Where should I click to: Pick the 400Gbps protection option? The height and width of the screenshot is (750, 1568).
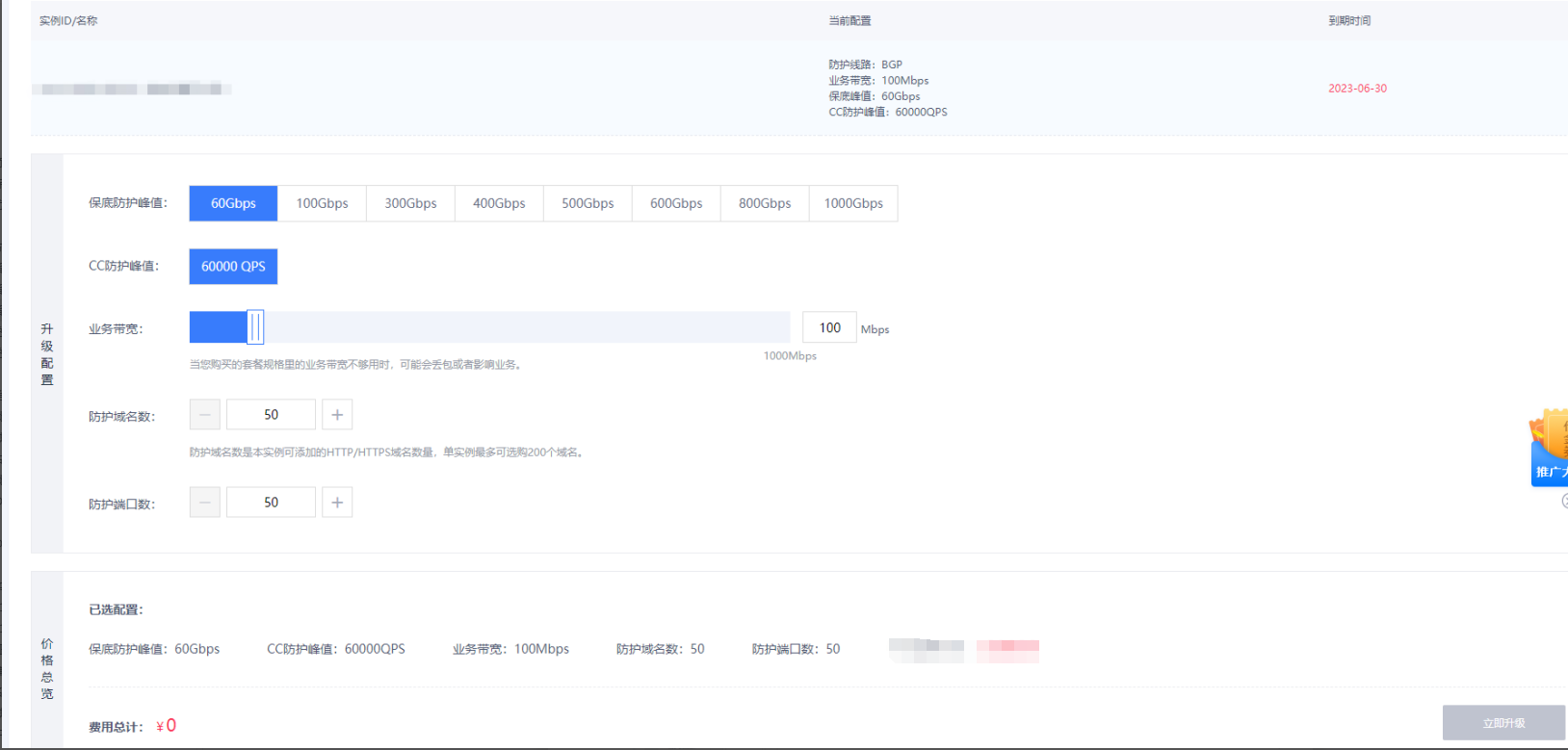[x=499, y=203]
